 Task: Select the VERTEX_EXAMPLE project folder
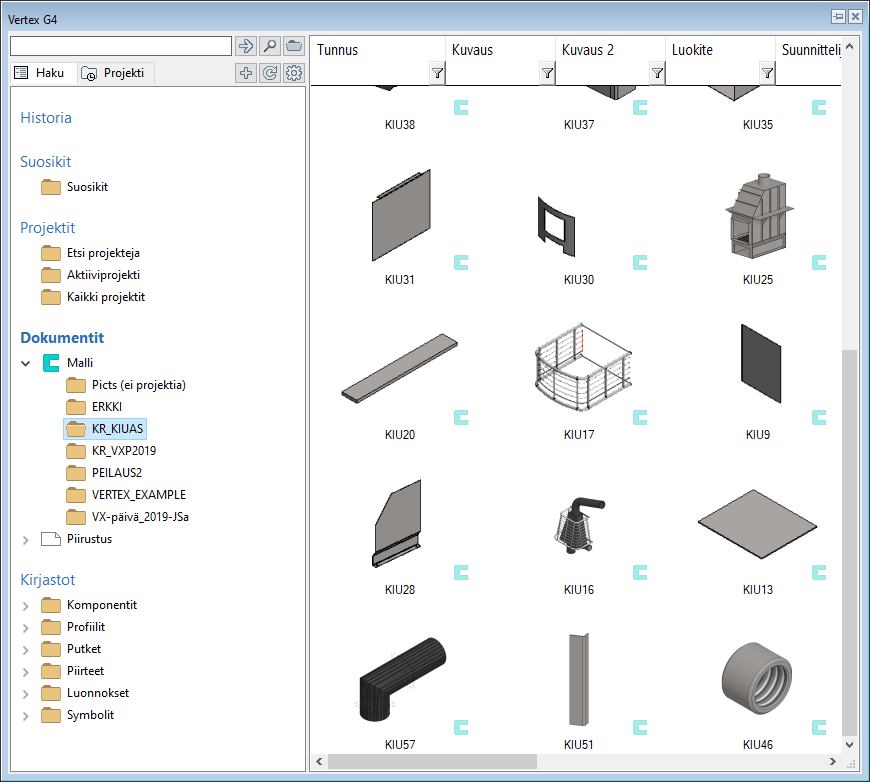point(138,495)
